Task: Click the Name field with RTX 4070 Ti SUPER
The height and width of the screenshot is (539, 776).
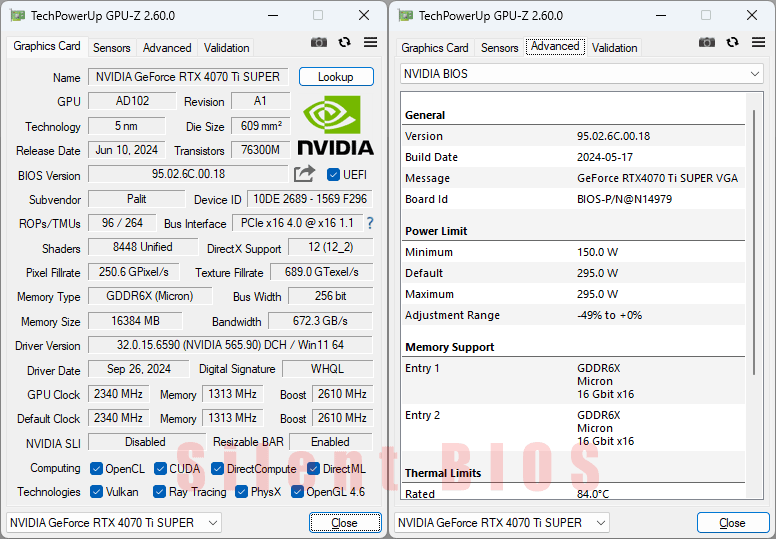Action: [189, 77]
